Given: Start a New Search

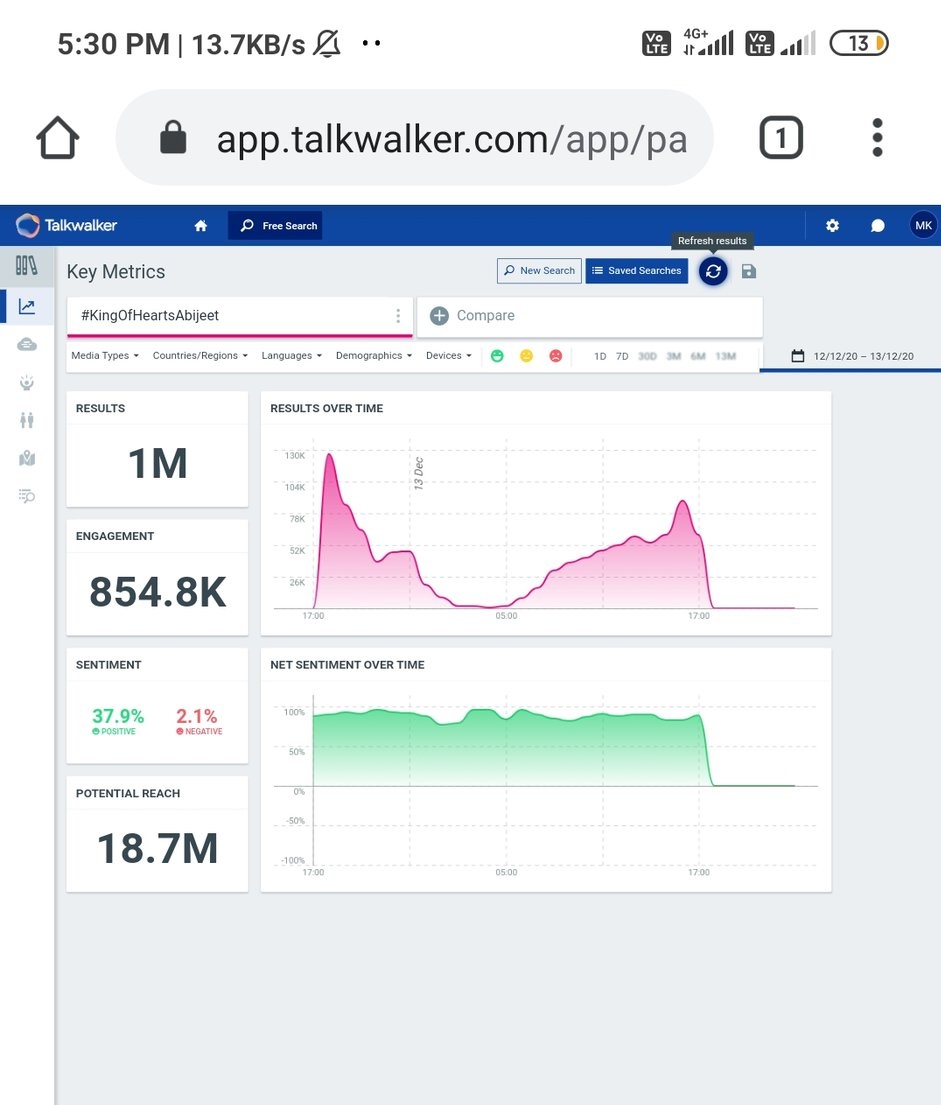Looking at the screenshot, I should [x=539, y=271].
